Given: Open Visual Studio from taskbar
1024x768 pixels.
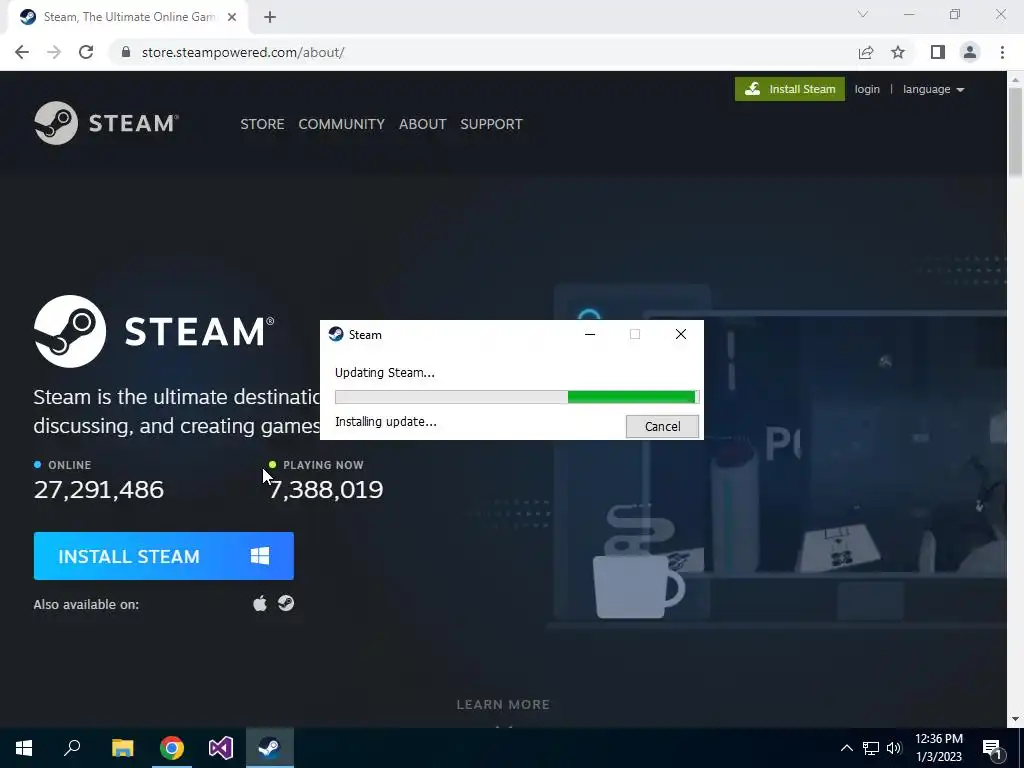Looking at the screenshot, I should coord(221,748).
